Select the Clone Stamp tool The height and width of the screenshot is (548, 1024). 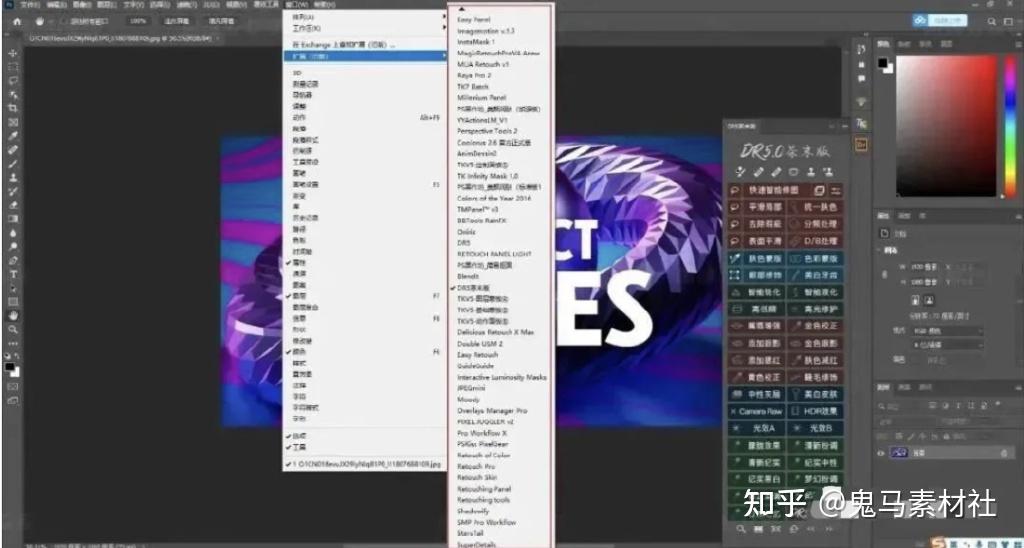pyautogui.click(x=12, y=178)
